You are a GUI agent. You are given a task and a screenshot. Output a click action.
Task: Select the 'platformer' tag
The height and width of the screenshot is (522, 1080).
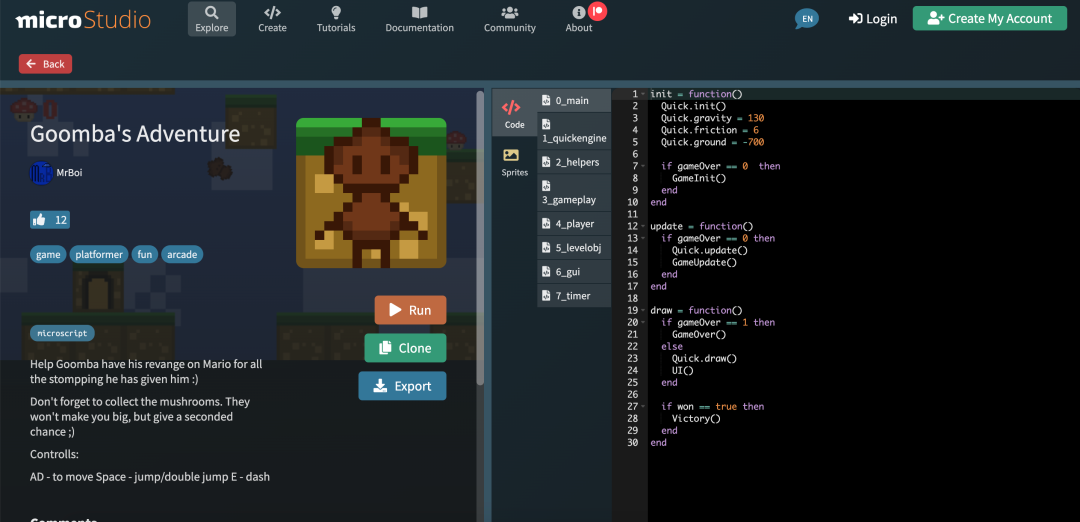pyautogui.click(x=99, y=254)
